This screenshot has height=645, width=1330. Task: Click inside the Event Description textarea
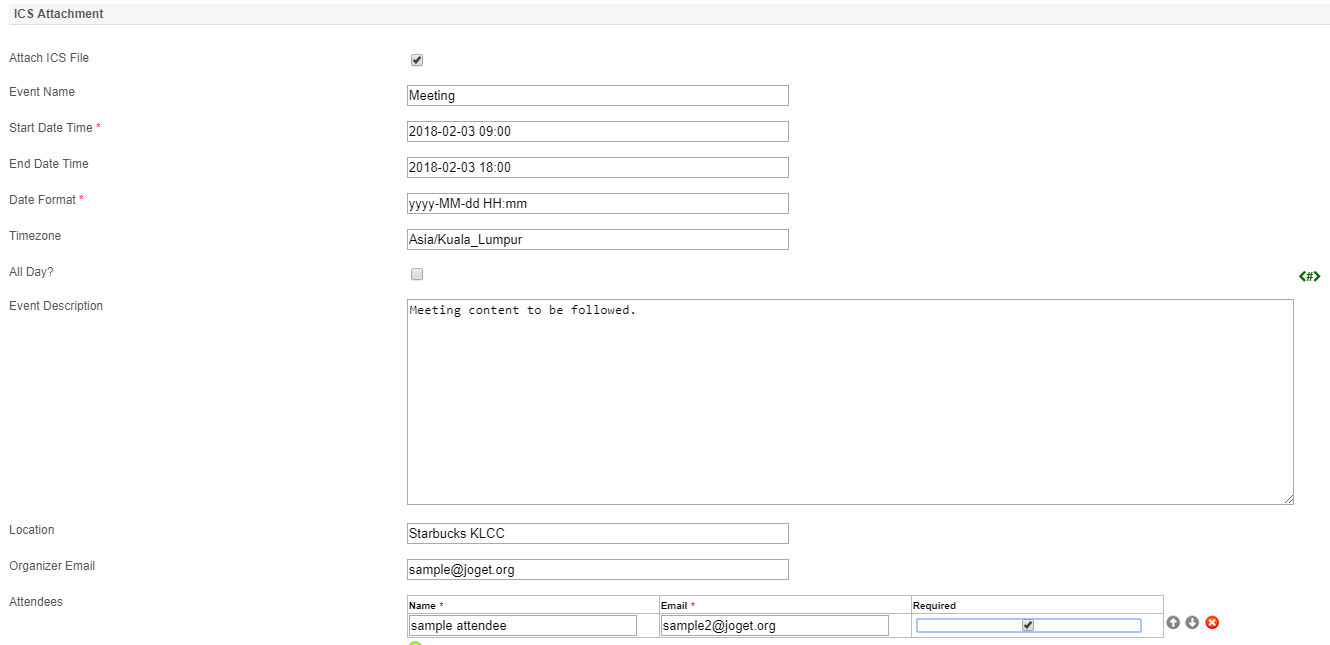coord(850,402)
